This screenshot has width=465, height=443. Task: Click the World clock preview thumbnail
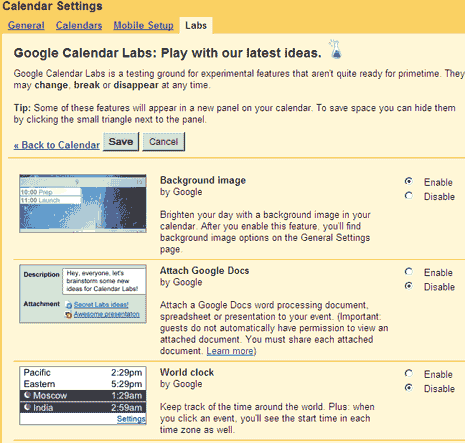click(x=83, y=396)
